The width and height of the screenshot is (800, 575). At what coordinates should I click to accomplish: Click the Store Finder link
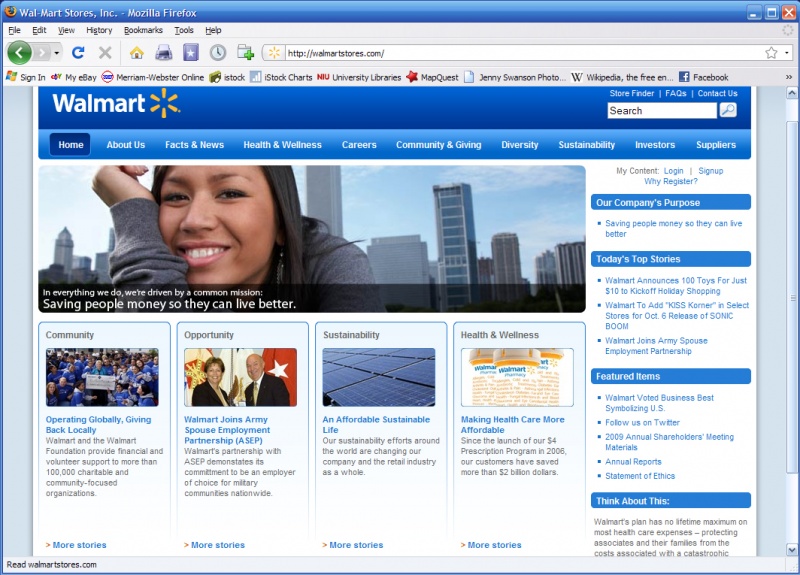pos(632,93)
